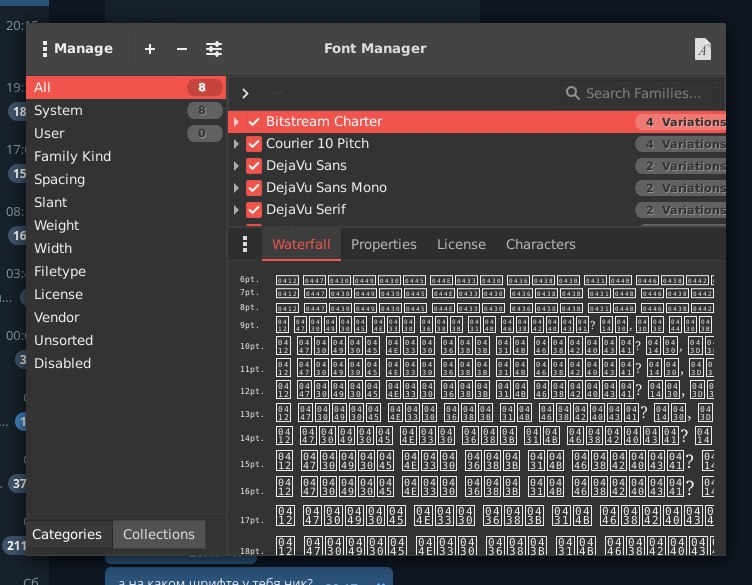Click the Search Families field

(x=640, y=93)
